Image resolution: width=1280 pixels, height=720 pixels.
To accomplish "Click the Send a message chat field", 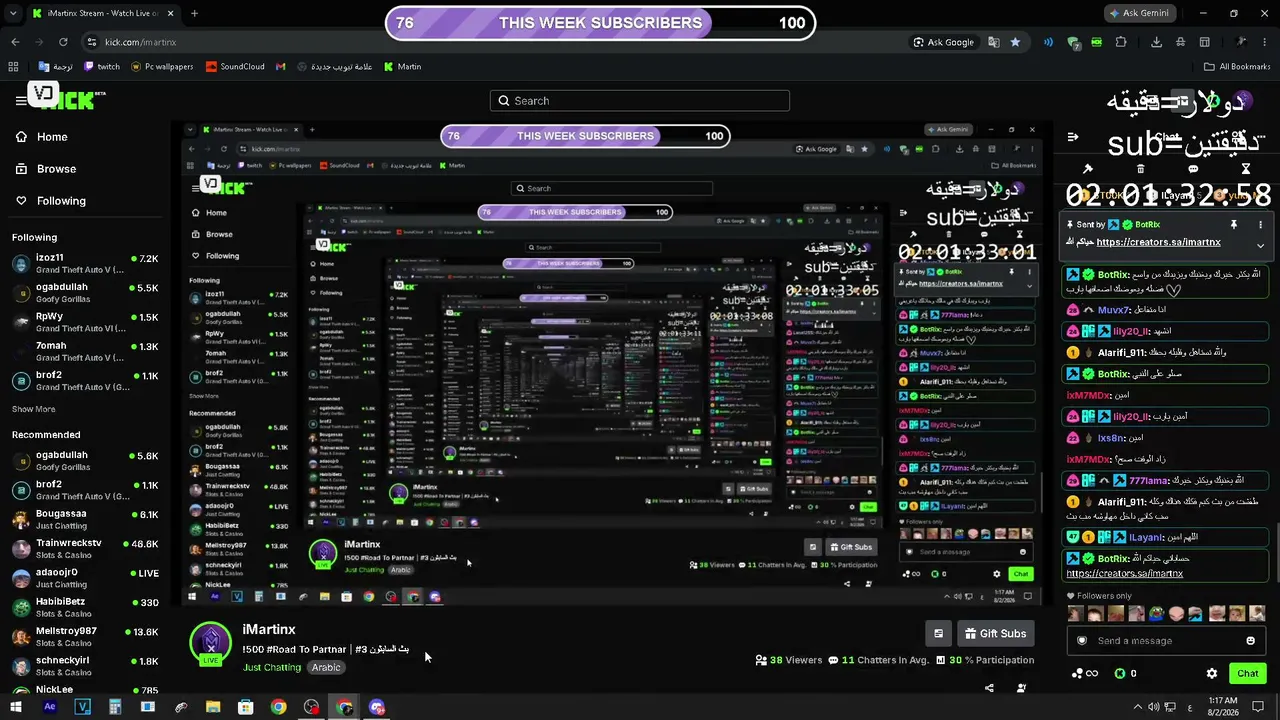I will [1165, 641].
